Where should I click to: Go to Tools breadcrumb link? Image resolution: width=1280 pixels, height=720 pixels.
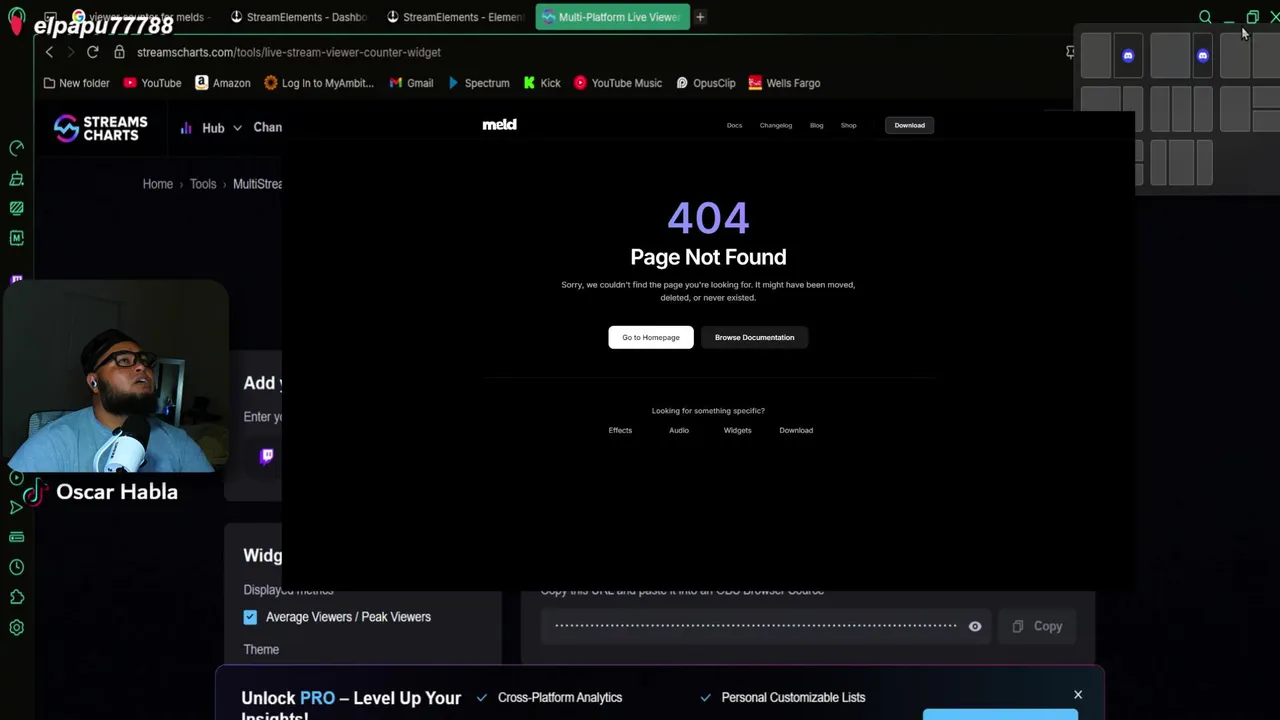pos(203,184)
